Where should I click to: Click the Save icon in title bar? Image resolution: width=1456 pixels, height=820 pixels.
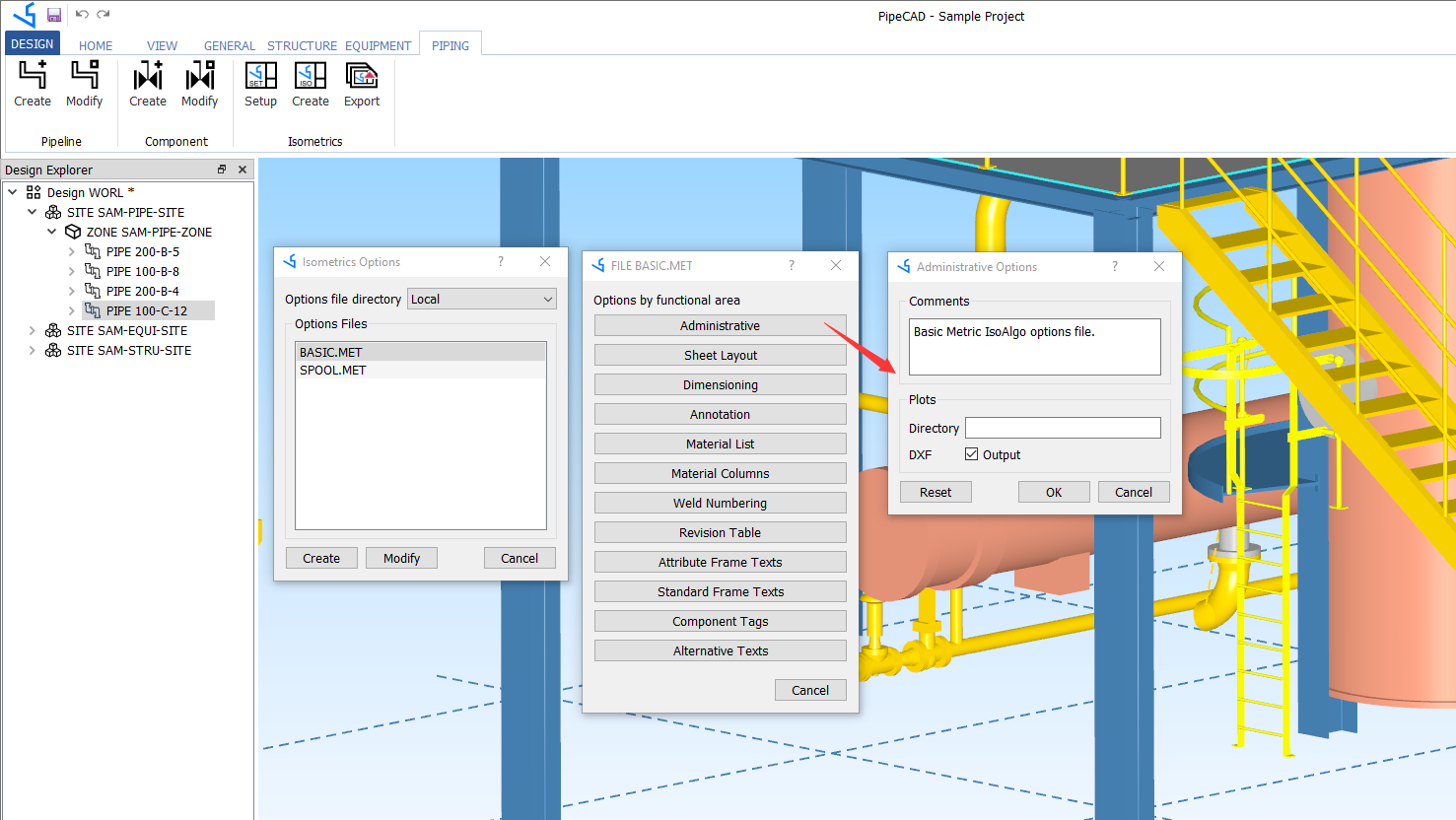point(54,15)
